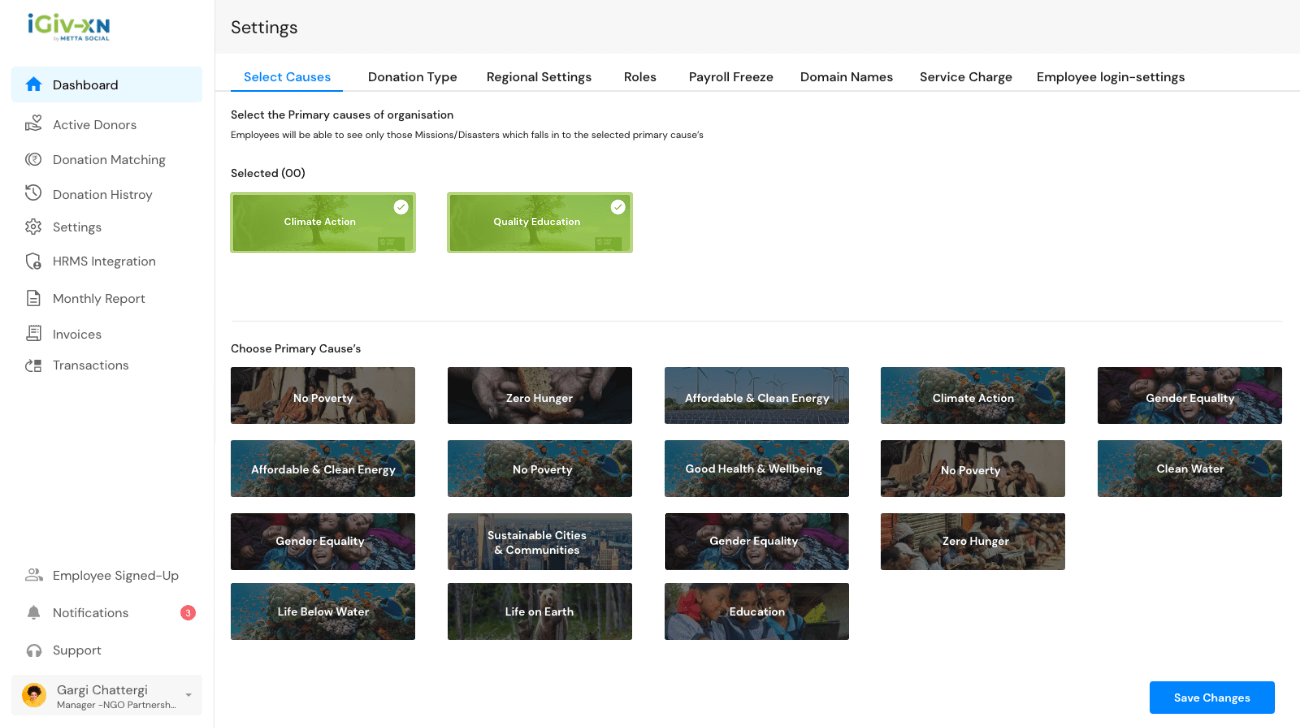
Task: Switch to the Donation Type tab
Action: pyautogui.click(x=412, y=77)
